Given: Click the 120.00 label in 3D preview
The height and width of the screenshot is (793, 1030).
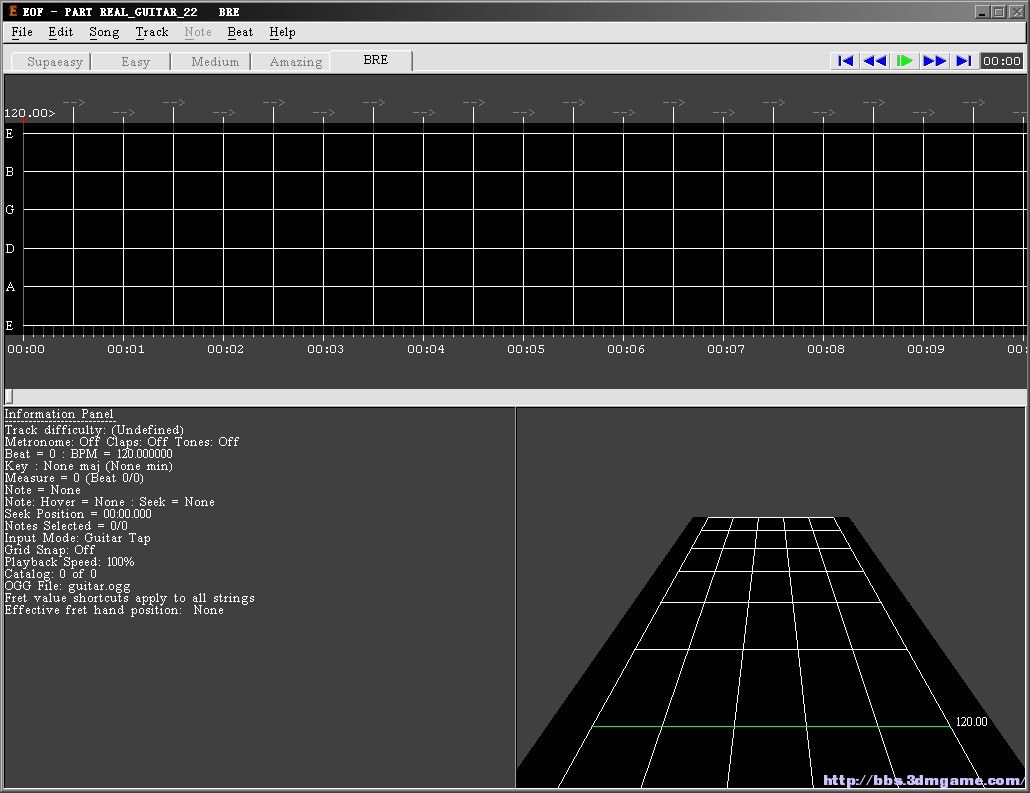Looking at the screenshot, I should point(971,721).
